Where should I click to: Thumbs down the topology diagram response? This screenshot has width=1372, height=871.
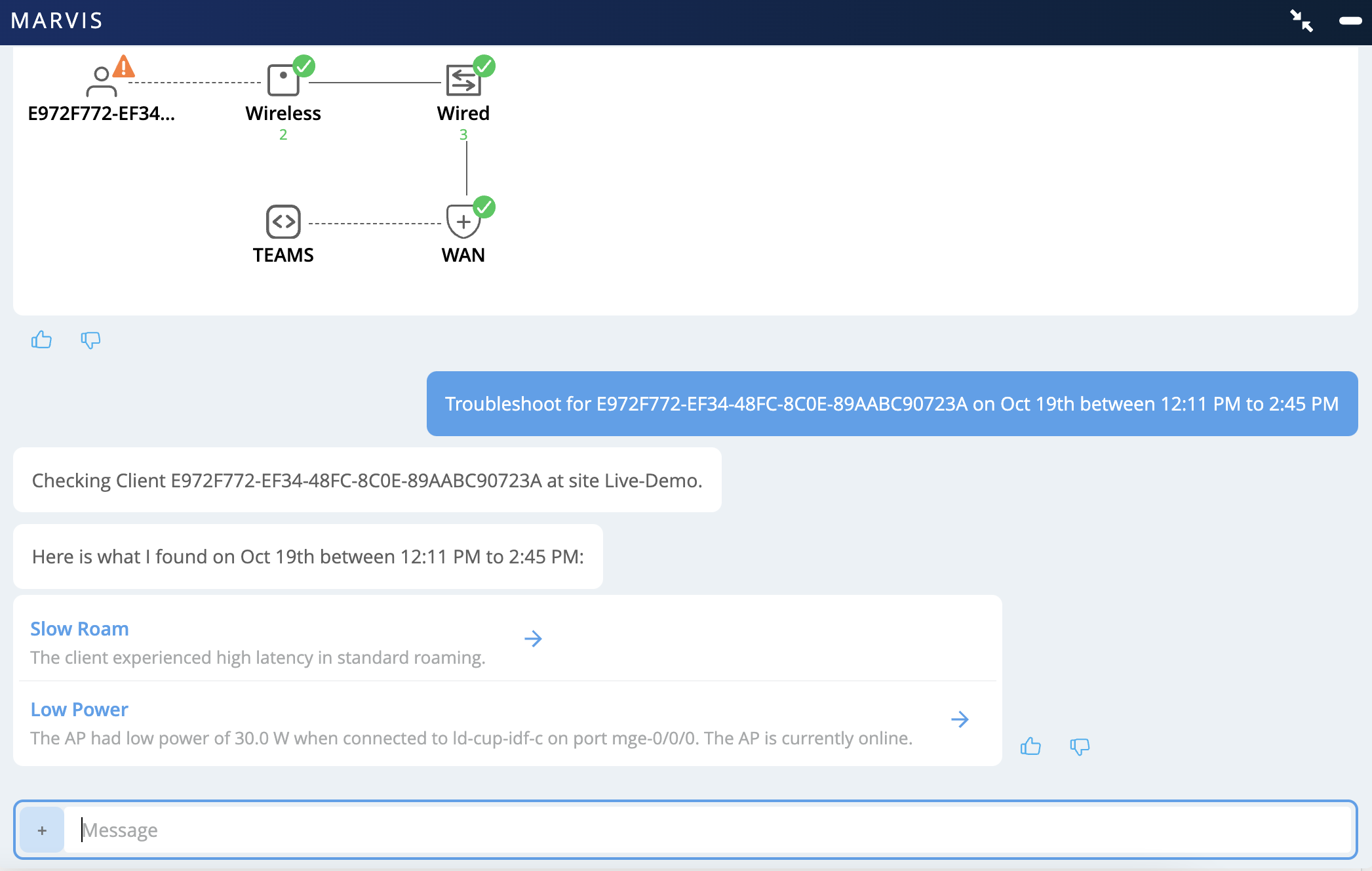pyautogui.click(x=90, y=340)
